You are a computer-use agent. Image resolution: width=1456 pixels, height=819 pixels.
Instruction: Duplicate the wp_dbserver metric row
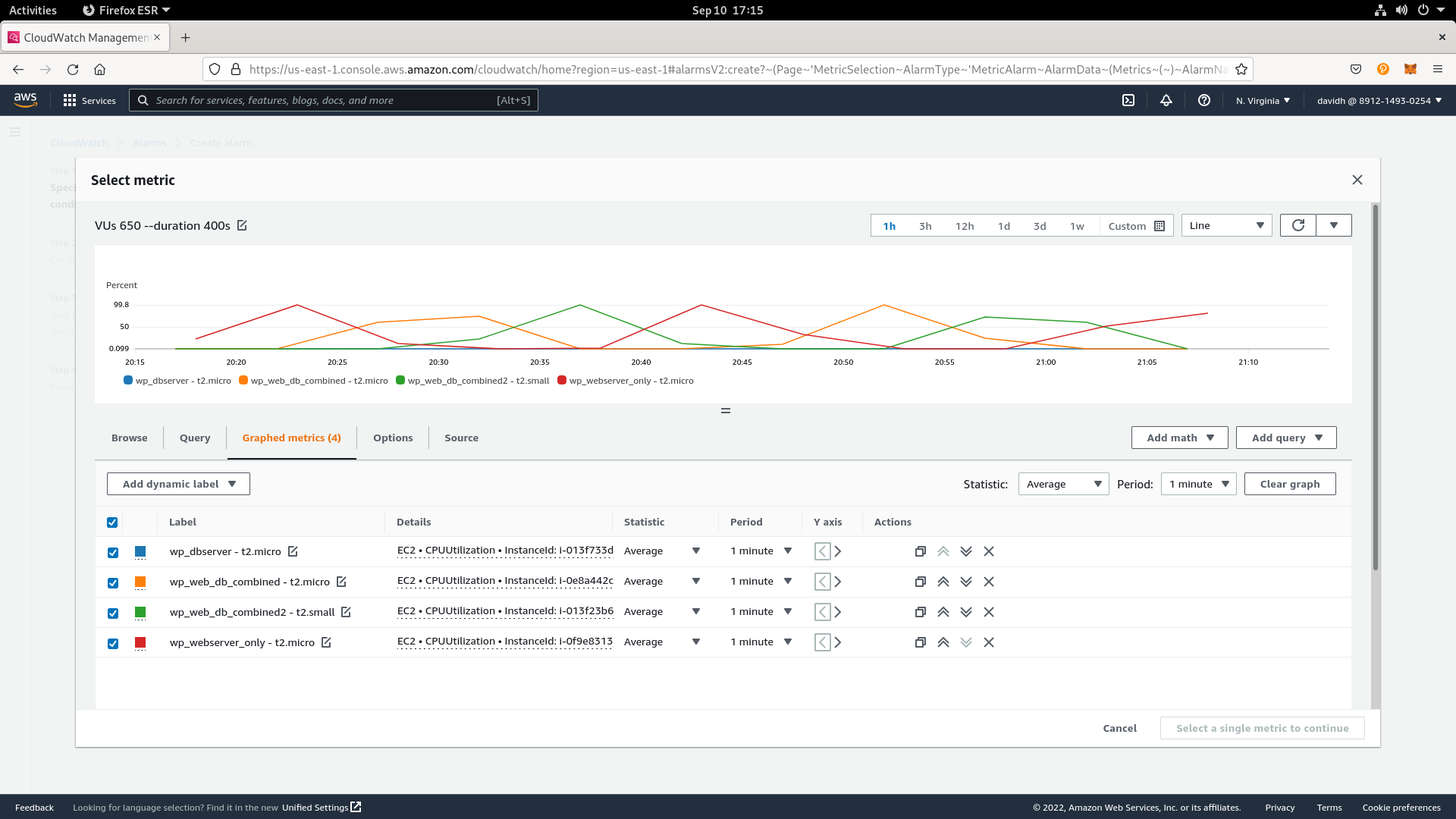pyautogui.click(x=921, y=551)
